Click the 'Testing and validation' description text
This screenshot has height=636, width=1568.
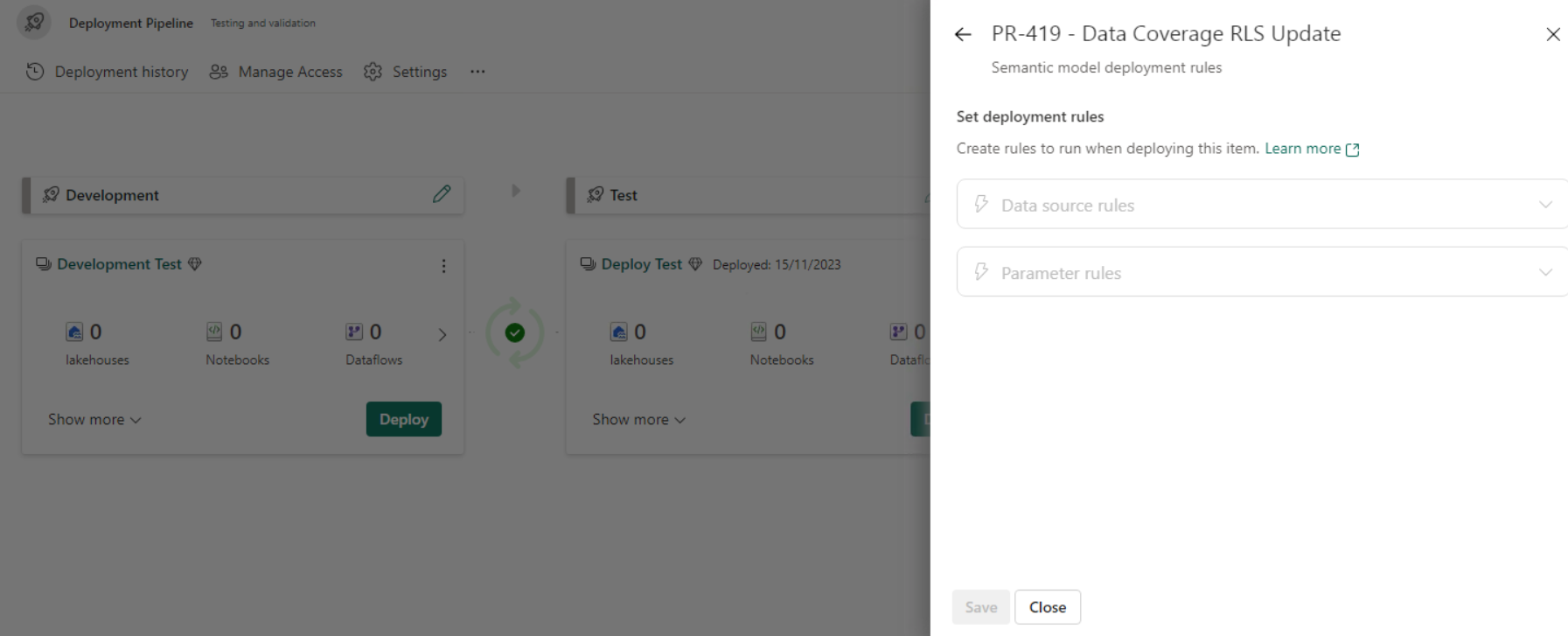pos(262,24)
